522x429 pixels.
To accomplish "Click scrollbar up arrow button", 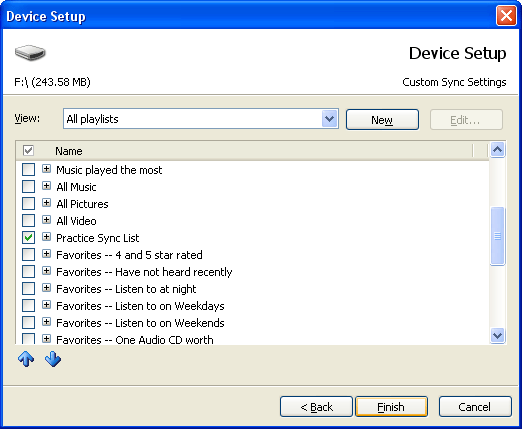I will point(497,150).
